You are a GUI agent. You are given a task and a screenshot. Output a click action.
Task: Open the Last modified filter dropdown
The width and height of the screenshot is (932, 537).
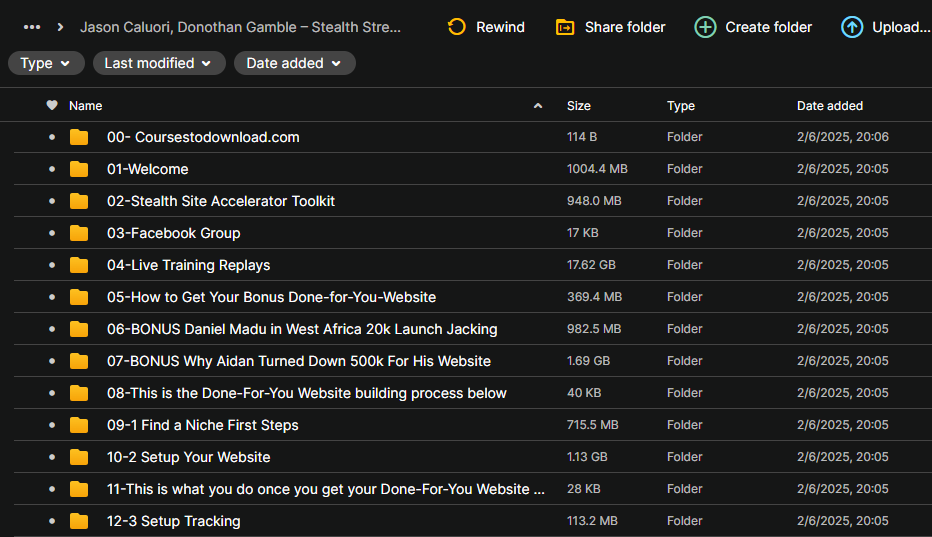[x=158, y=63]
